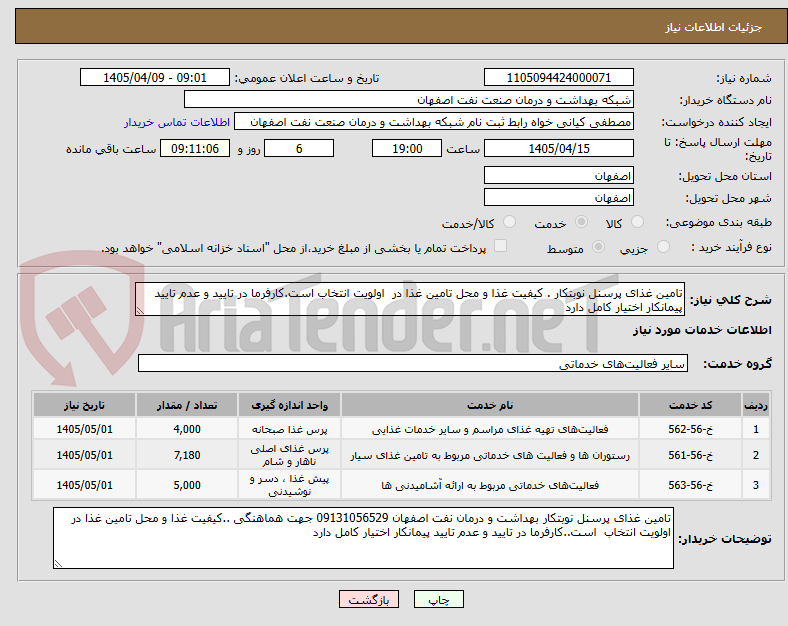Click the delivery province field اصفهان
Screen dimensions: 788x626
pos(558,175)
